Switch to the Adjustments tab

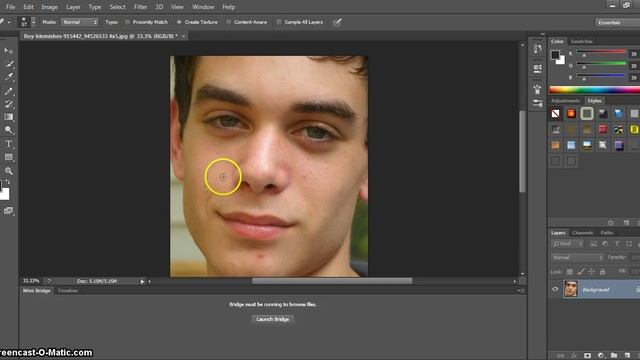tap(565, 100)
